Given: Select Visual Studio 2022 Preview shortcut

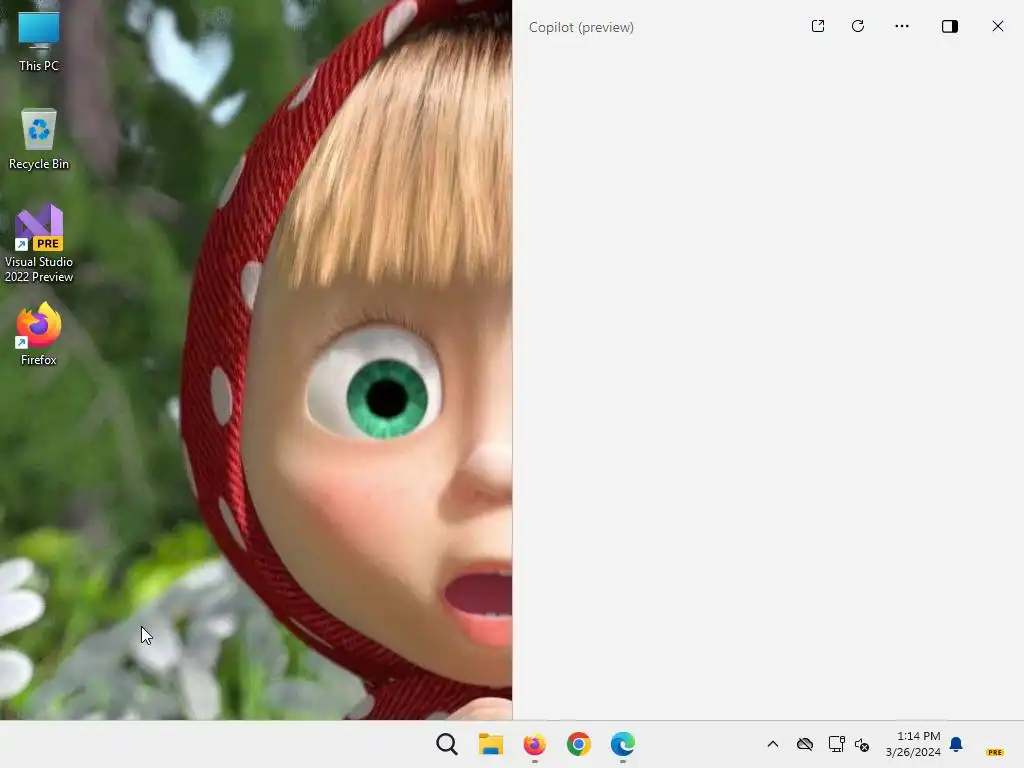Looking at the screenshot, I should click(x=39, y=244).
